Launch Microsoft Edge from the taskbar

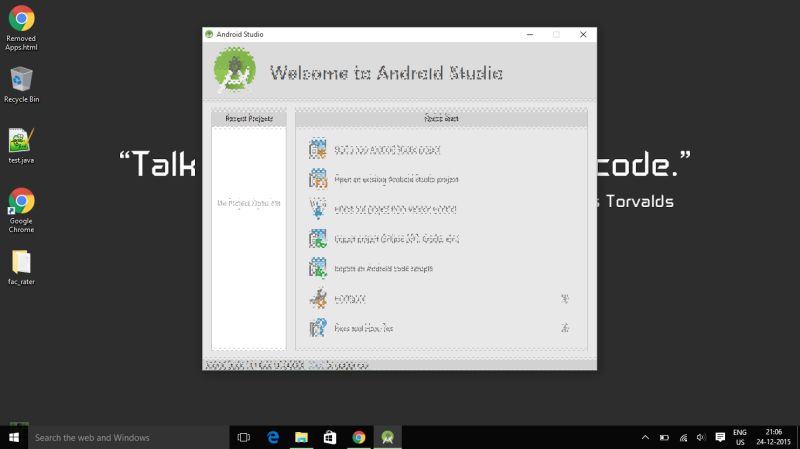[273, 437]
